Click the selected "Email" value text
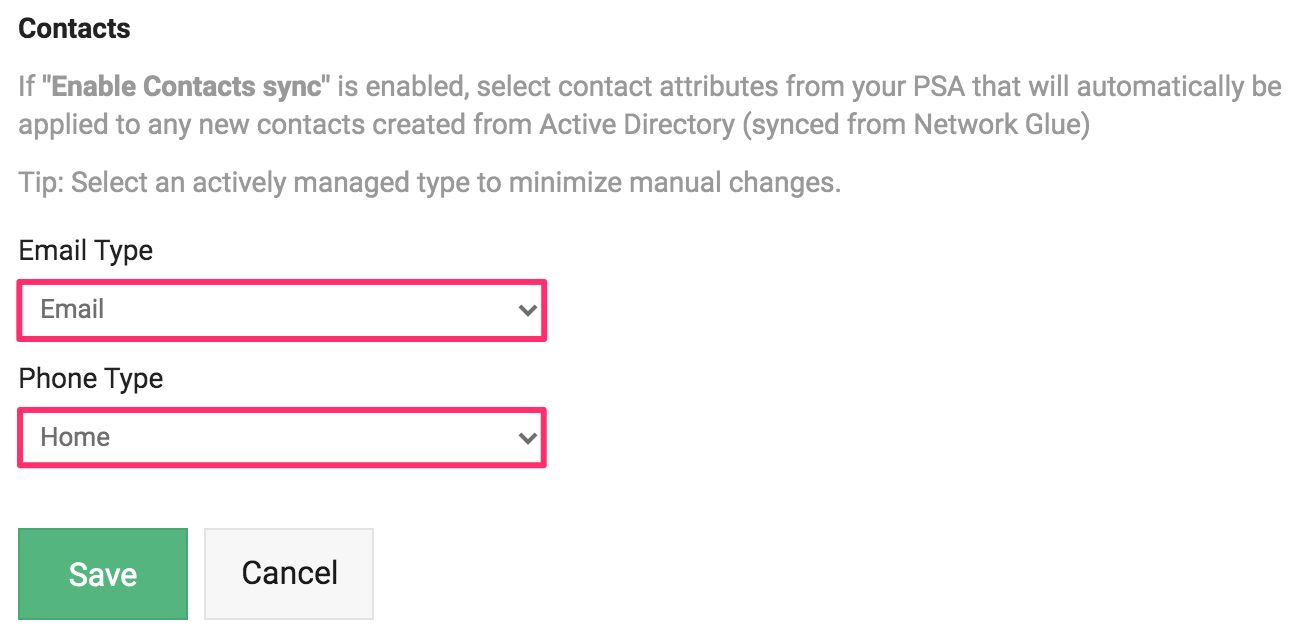1294x640 pixels. [x=72, y=310]
